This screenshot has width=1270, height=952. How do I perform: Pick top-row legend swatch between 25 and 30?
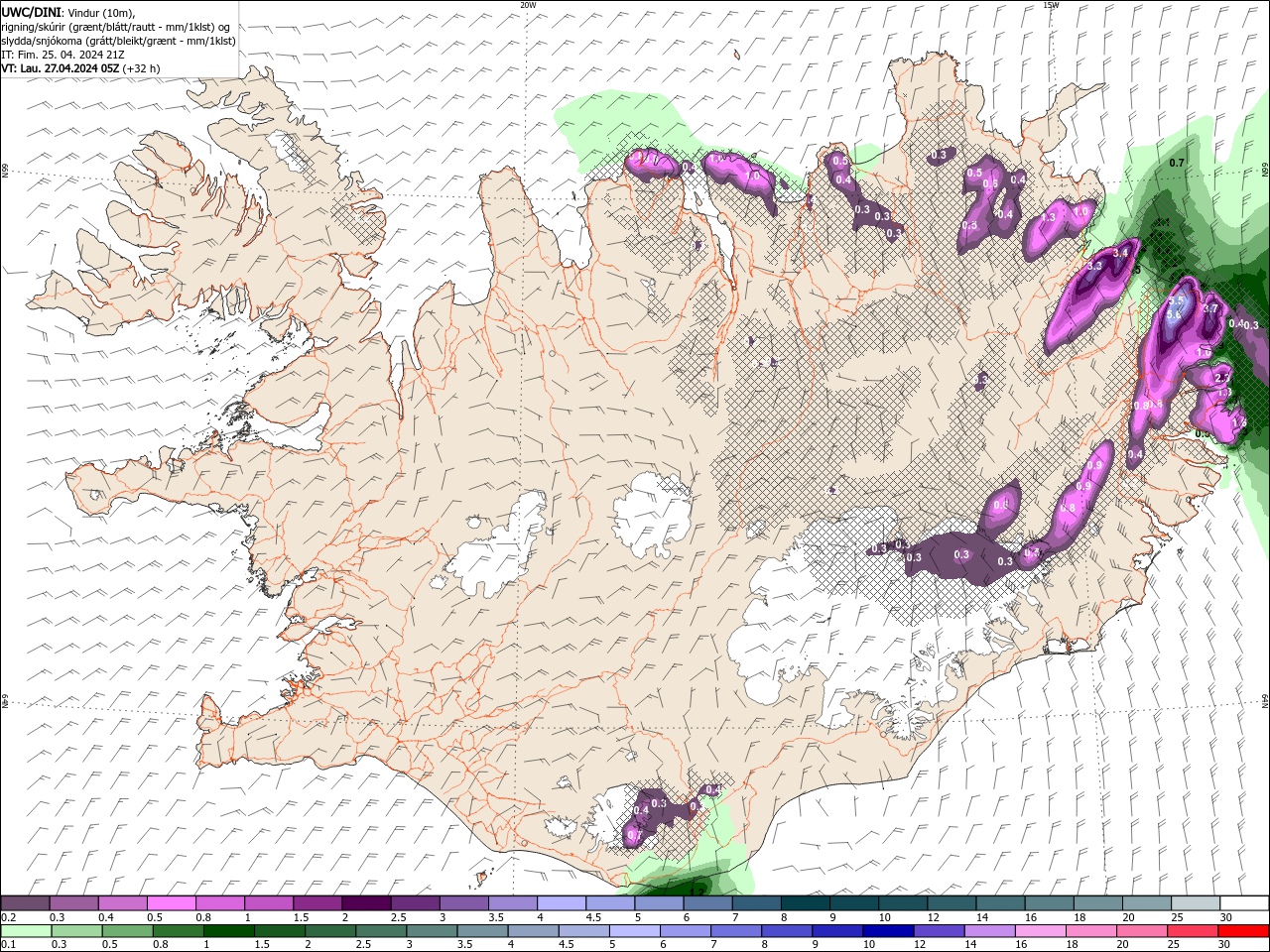click(x=1196, y=903)
